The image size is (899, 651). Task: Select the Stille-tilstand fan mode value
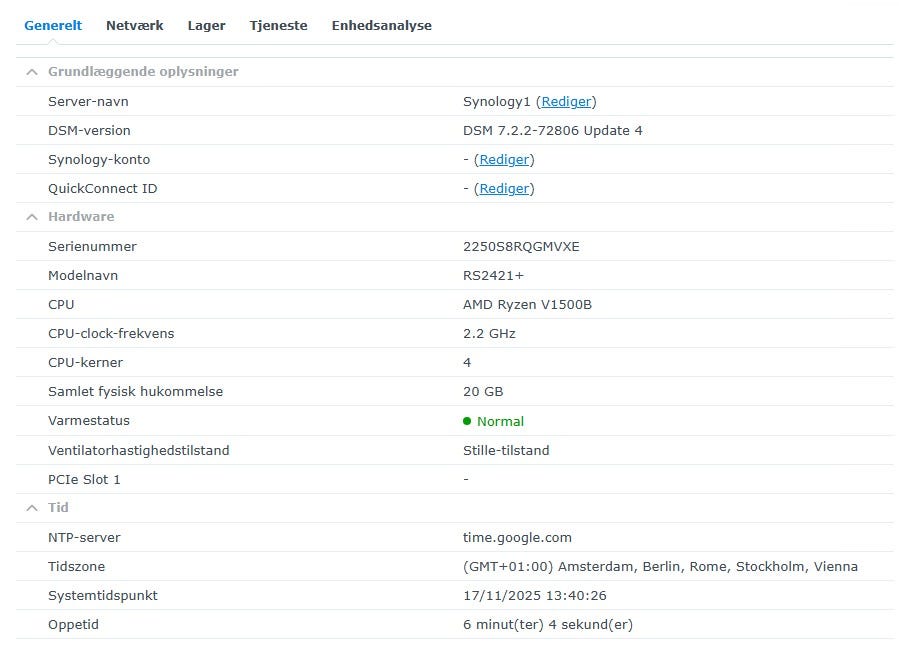[506, 450]
